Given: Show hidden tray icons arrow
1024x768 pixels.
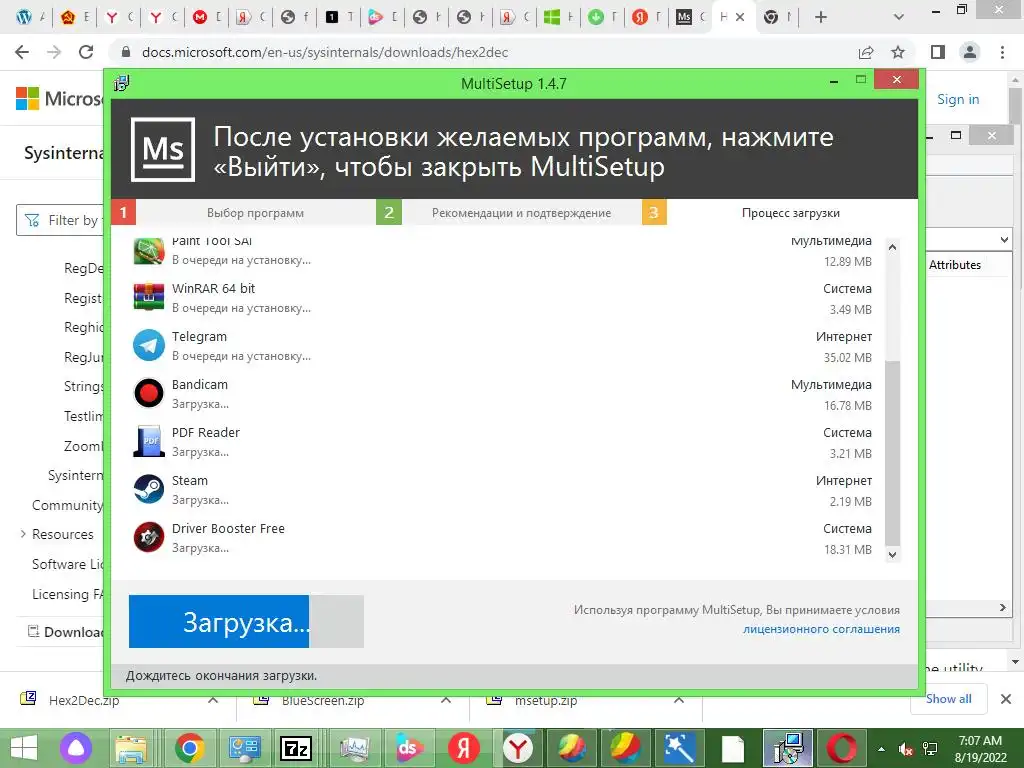Looking at the screenshot, I should [x=882, y=749].
